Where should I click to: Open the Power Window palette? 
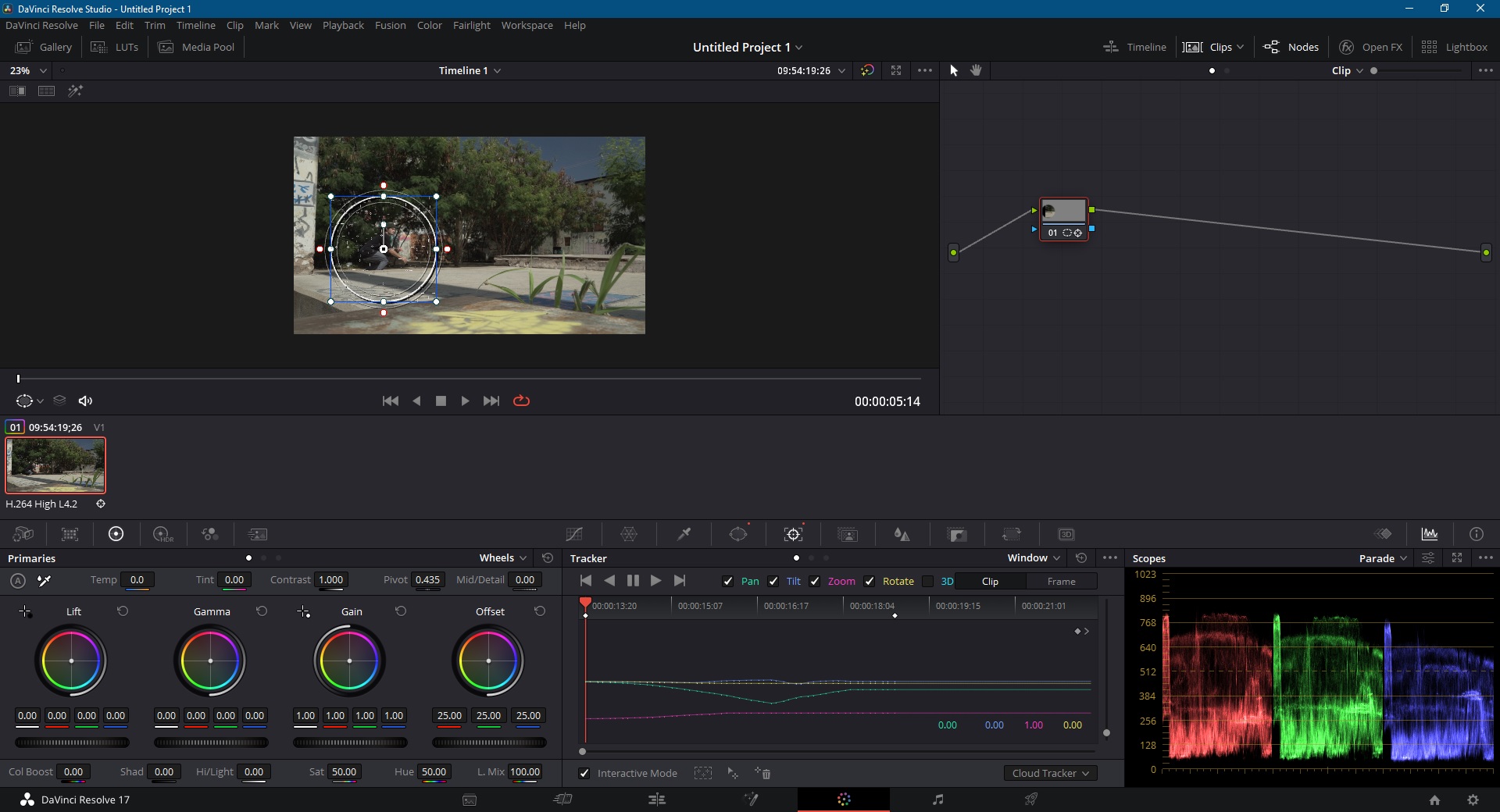(x=738, y=534)
